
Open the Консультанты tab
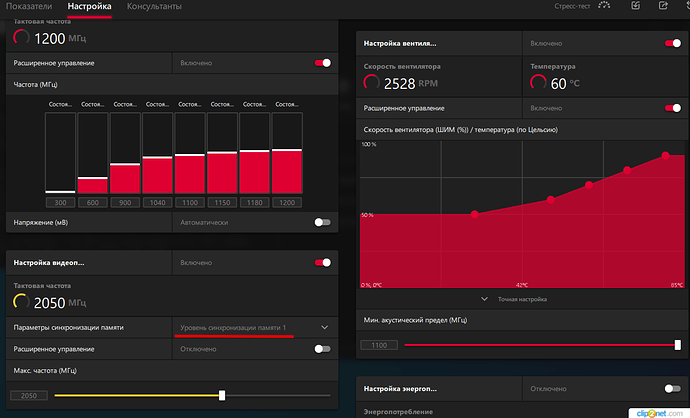pyautogui.click(x=154, y=6)
